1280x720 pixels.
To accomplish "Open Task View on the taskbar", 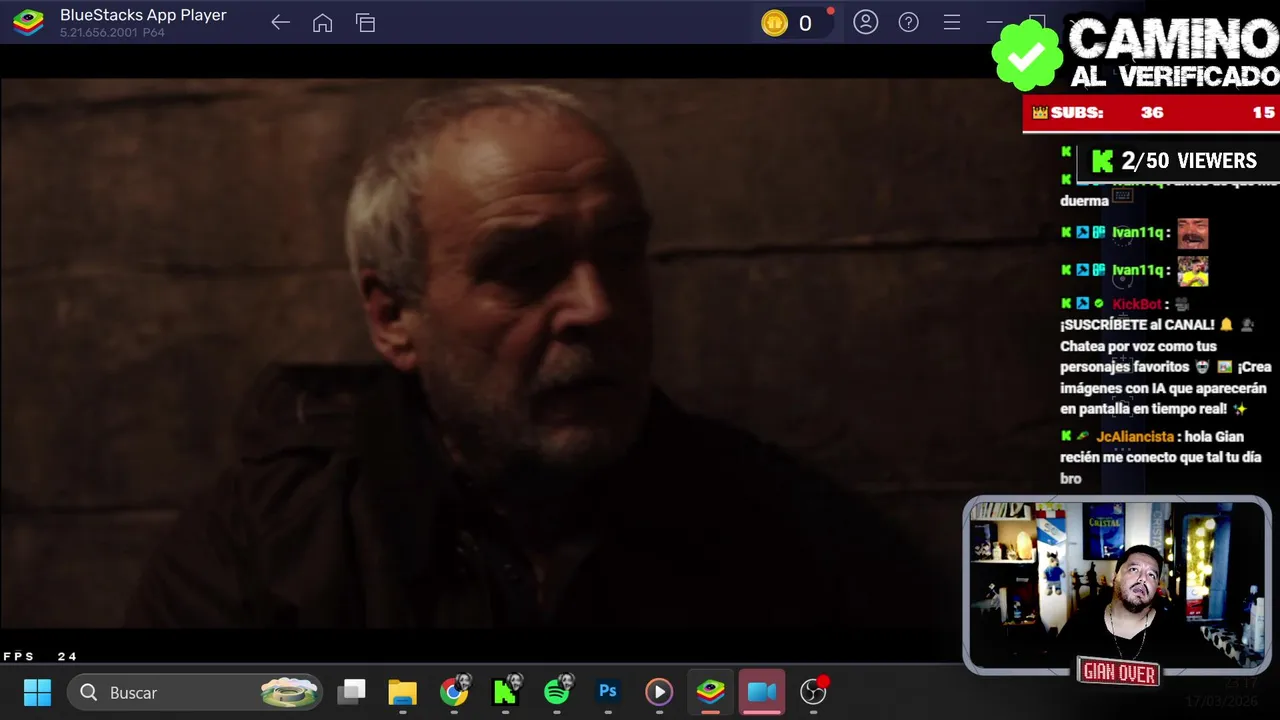I will [351, 692].
